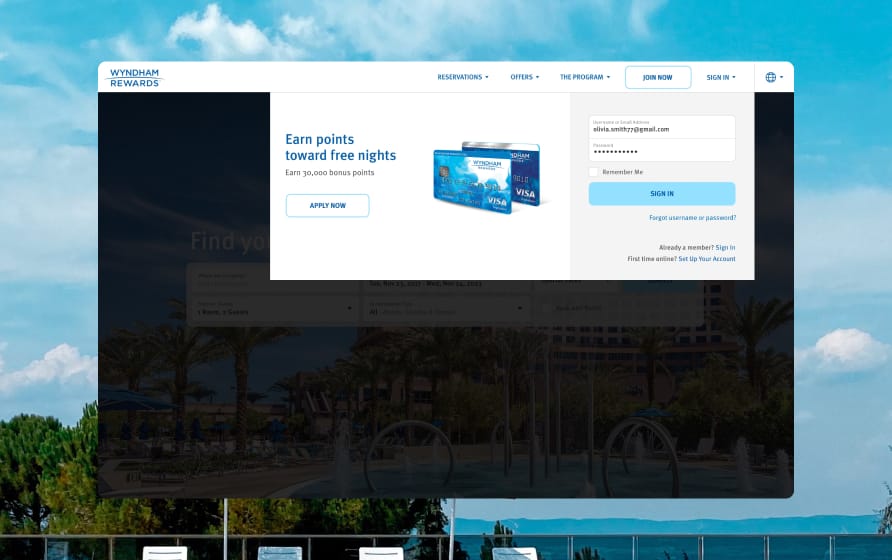Viewport: 892px width, 560px height.
Task: Click the Username or Email Address field
Action: [661, 127]
